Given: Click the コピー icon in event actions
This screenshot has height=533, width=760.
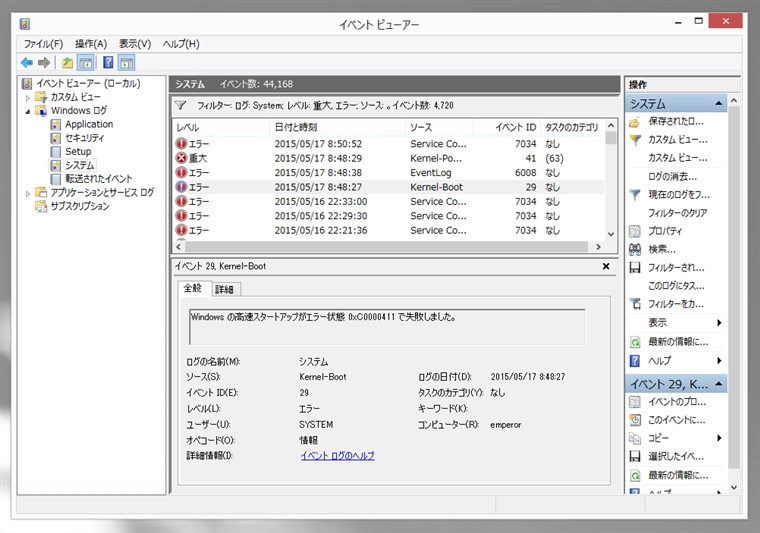Looking at the screenshot, I should (x=634, y=438).
